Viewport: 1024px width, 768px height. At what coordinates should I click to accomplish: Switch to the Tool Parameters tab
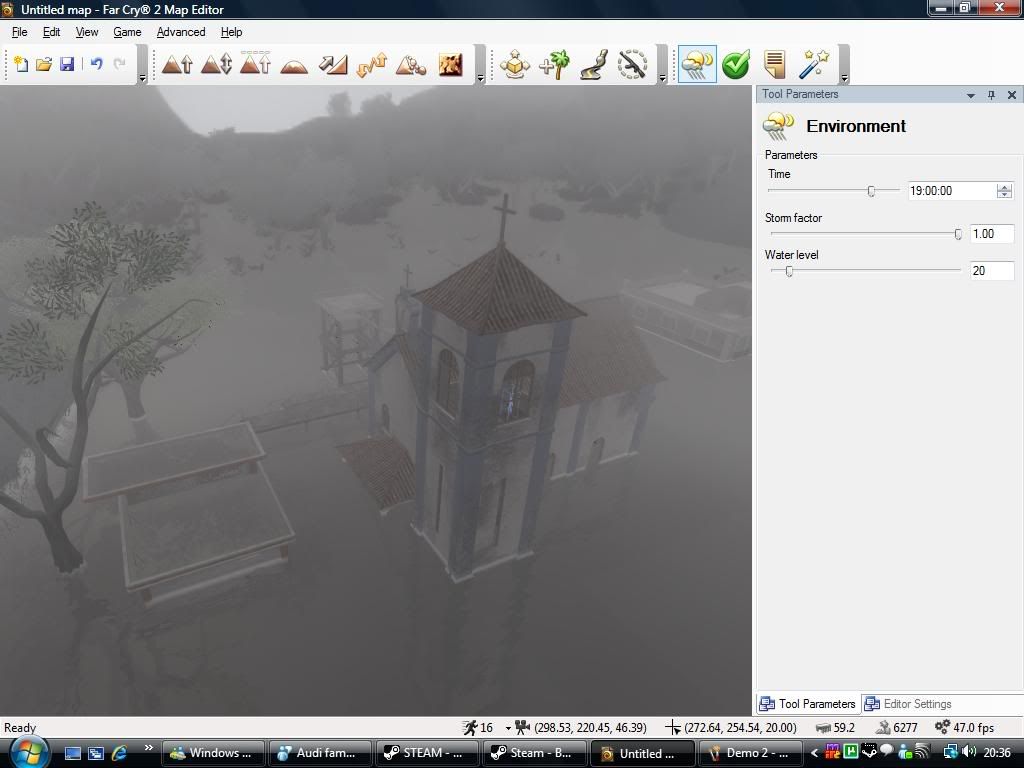(808, 704)
